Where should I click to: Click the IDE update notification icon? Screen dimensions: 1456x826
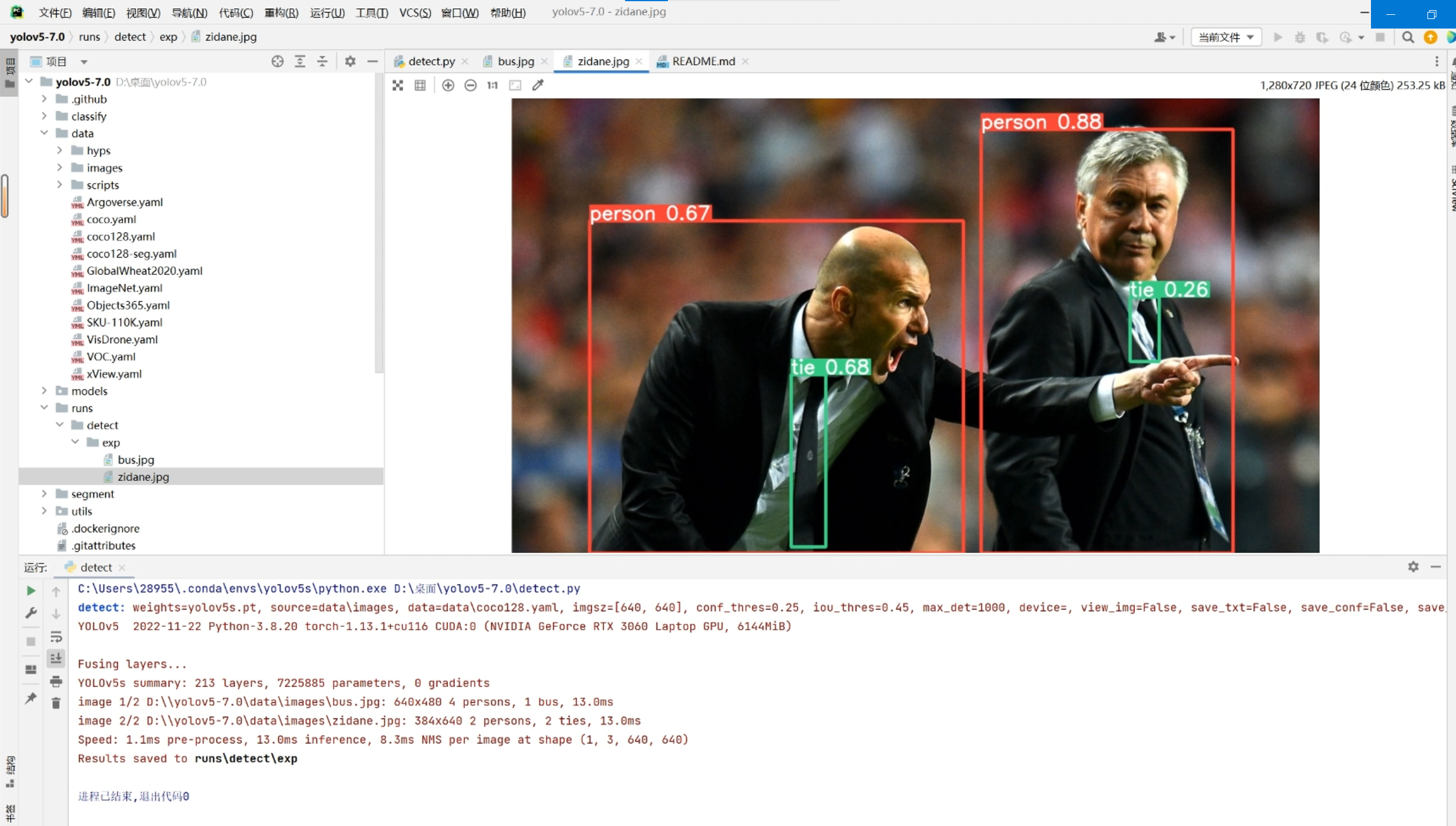(1430, 37)
